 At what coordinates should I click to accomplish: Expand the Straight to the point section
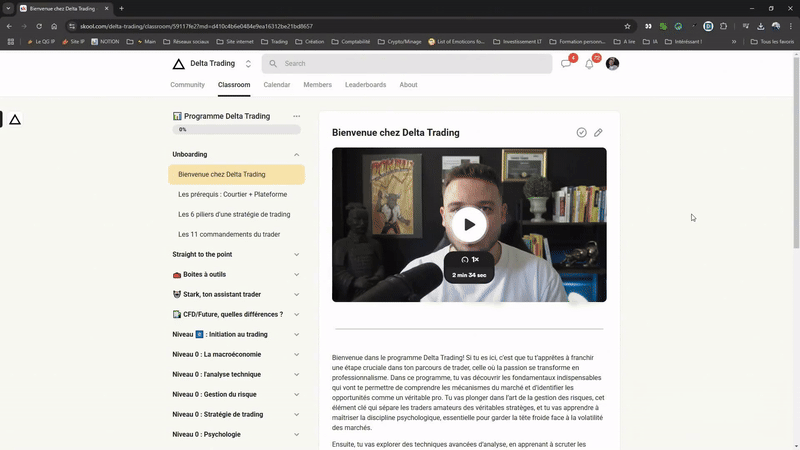pos(297,254)
